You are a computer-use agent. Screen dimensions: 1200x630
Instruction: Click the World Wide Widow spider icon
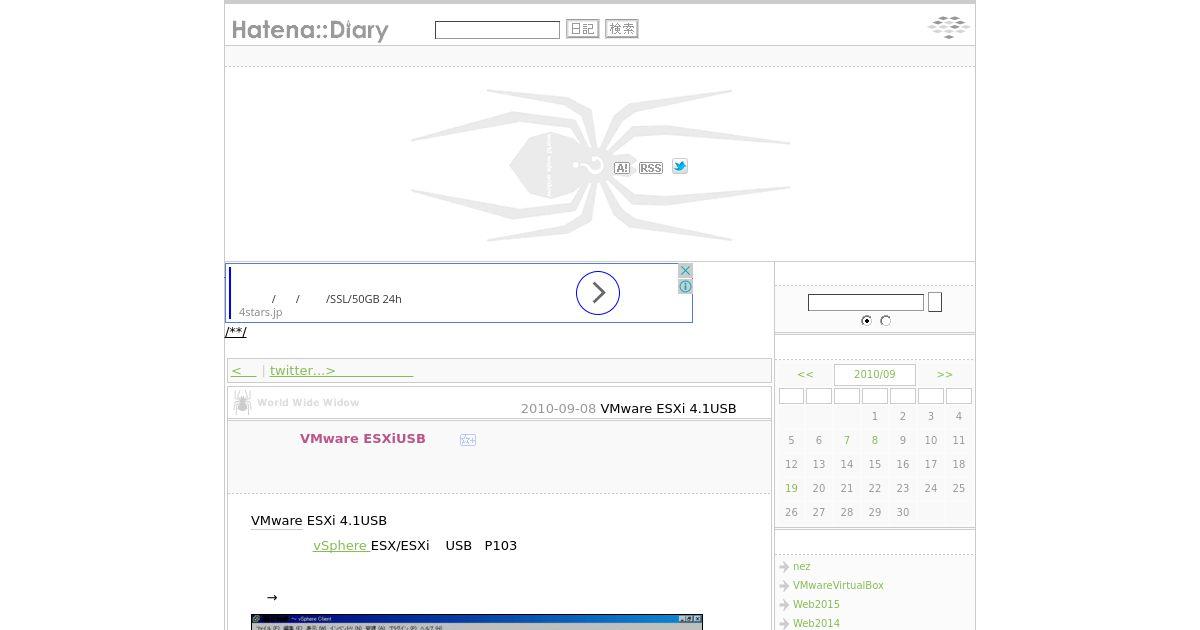(x=242, y=402)
